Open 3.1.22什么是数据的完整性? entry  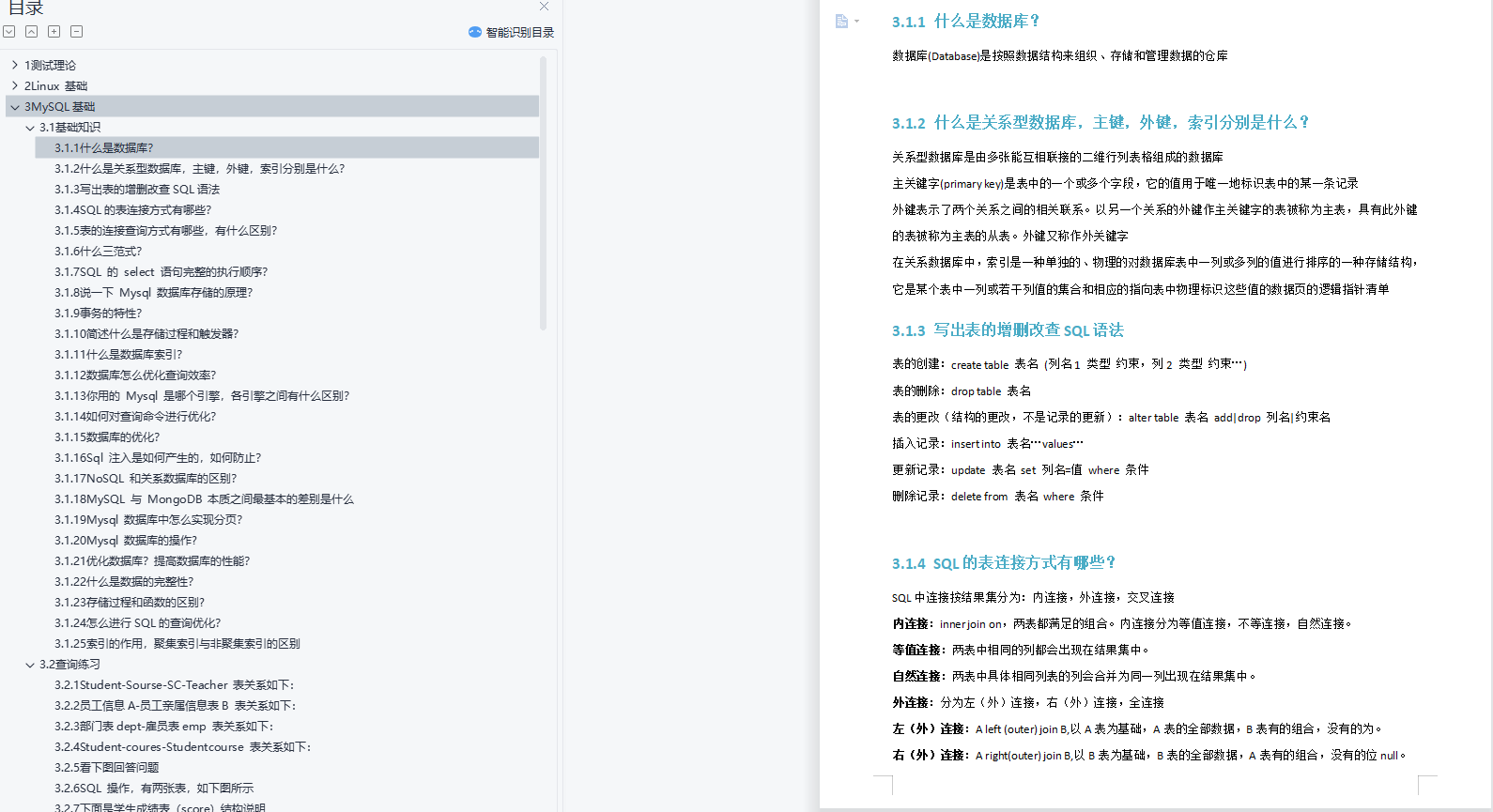coord(124,582)
